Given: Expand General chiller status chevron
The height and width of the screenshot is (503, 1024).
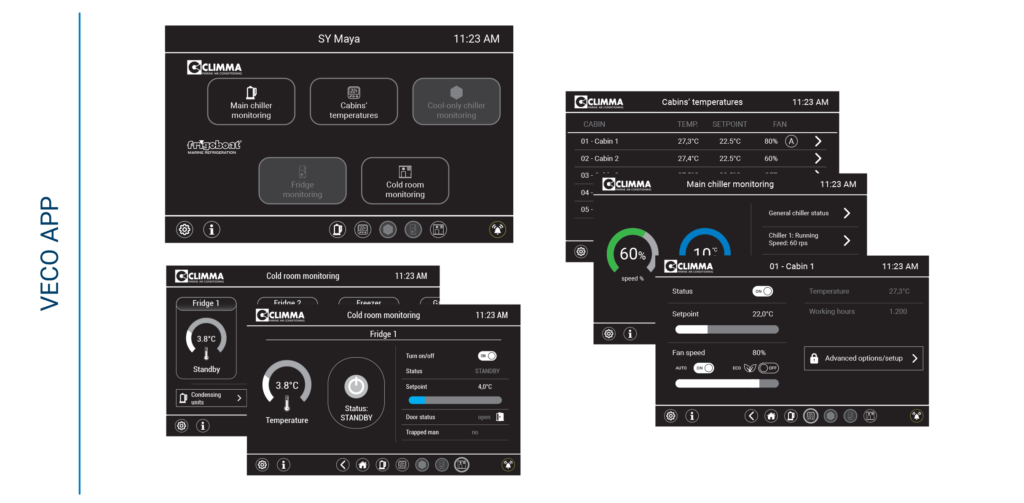Looking at the screenshot, I should click(846, 213).
